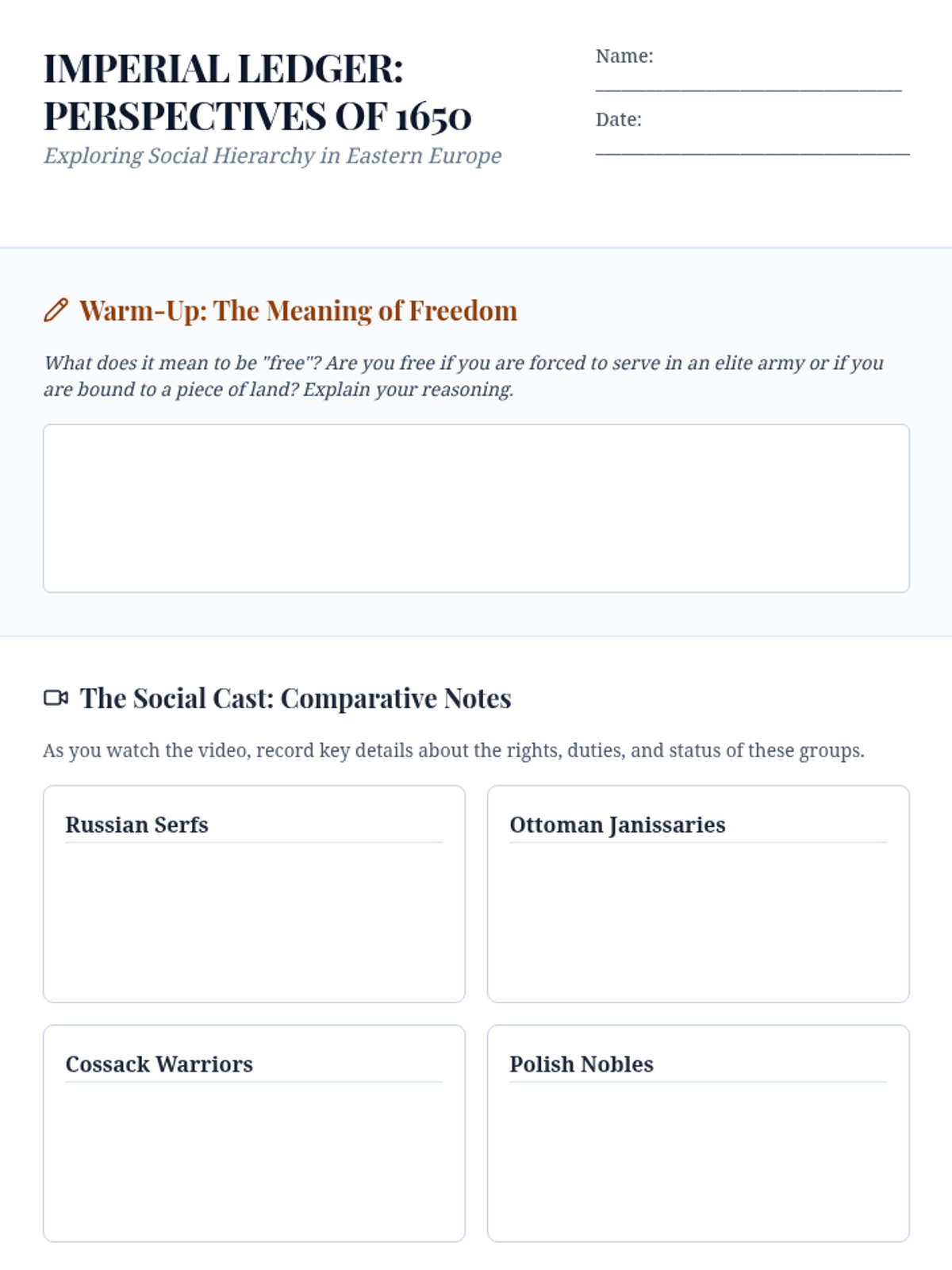This screenshot has height=1270, width=952.
Task: Click inside the Ottoman Janissaries notes box
Action: pyautogui.click(x=698, y=921)
